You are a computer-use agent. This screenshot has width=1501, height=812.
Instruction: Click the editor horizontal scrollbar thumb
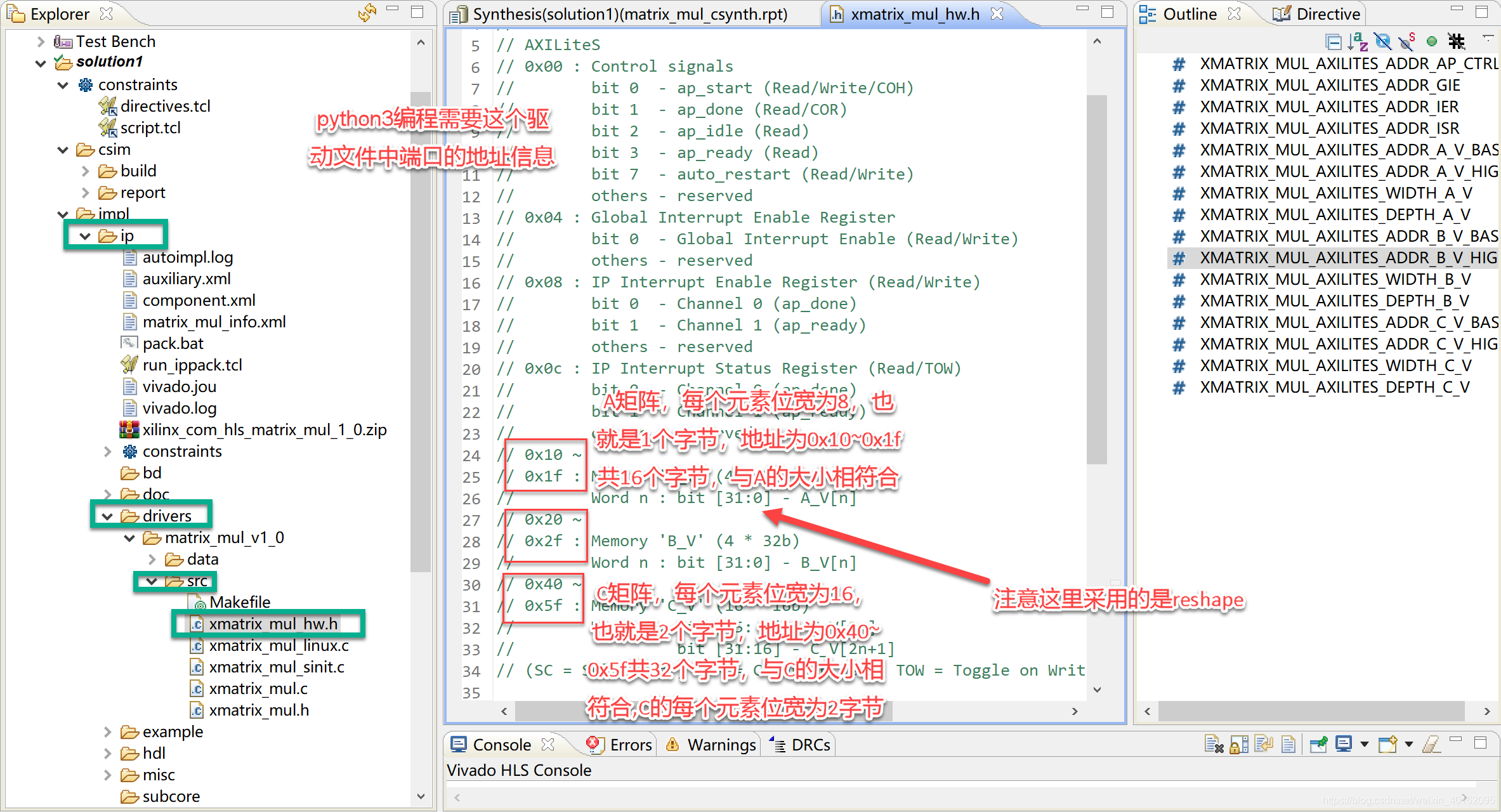[703, 711]
